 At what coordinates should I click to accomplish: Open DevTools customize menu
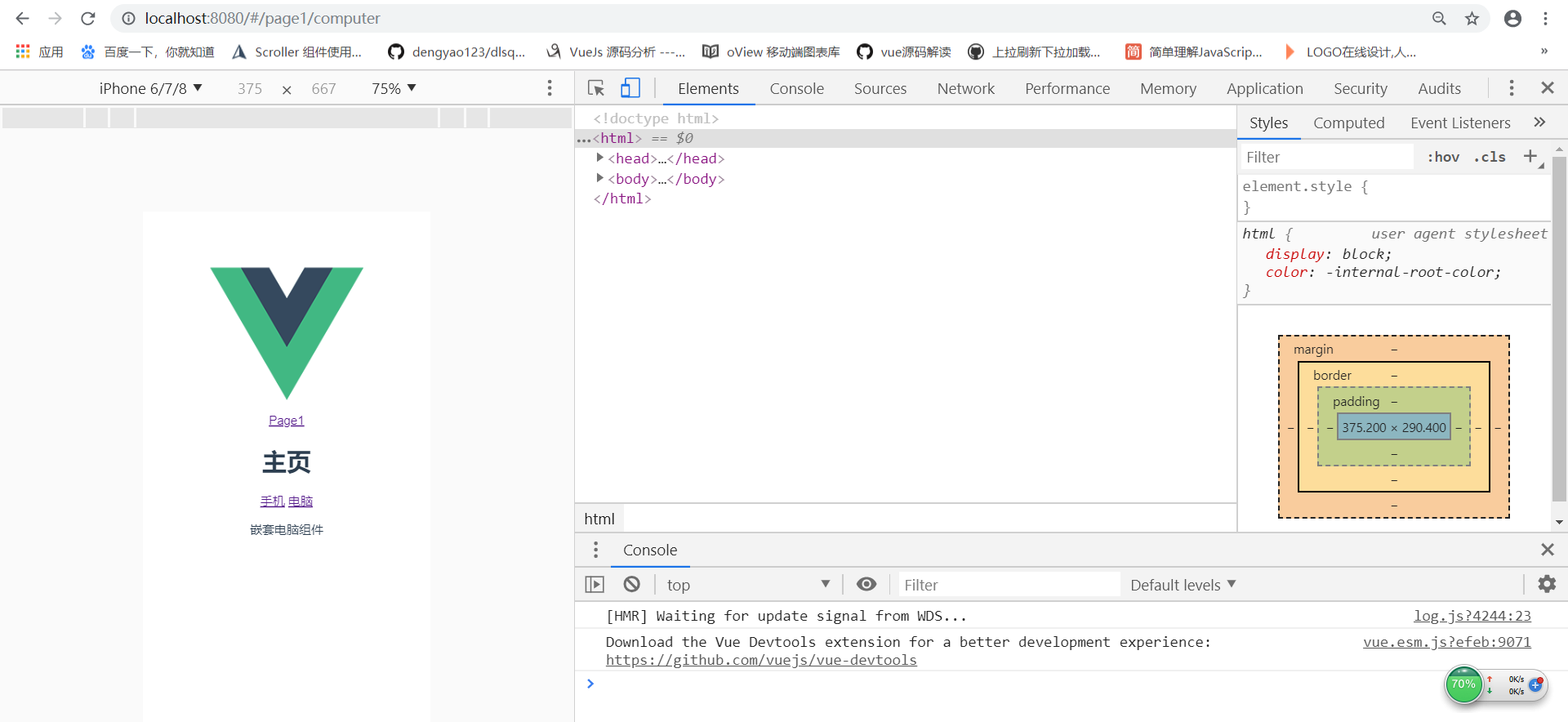point(1512,87)
